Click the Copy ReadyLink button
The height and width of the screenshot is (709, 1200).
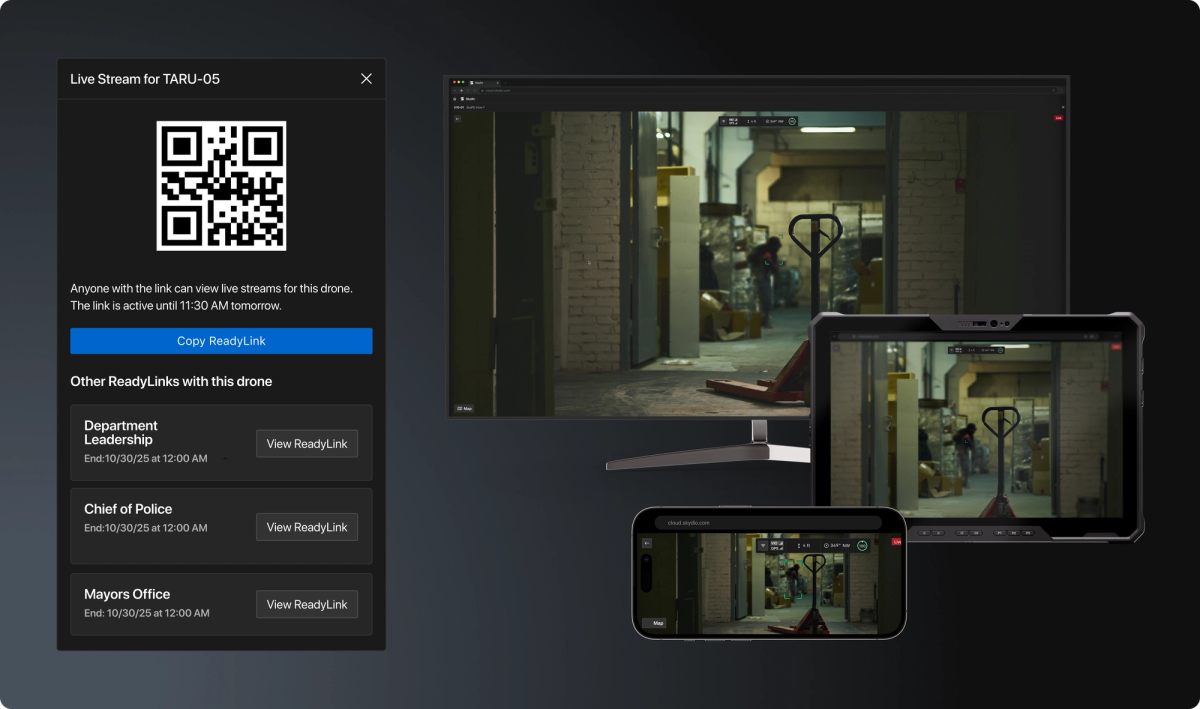tap(220, 341)
